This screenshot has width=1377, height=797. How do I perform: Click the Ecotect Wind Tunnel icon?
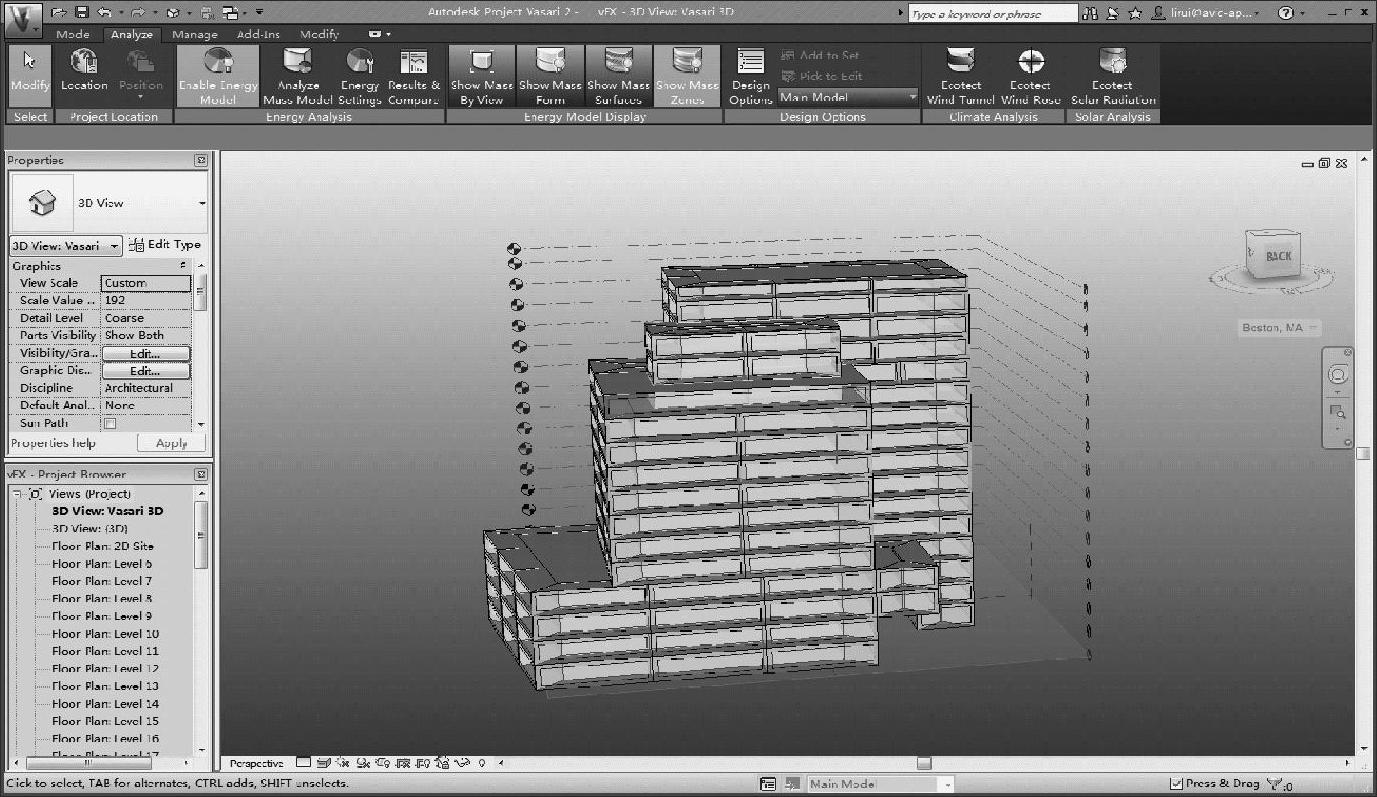(x=960, y=64)
